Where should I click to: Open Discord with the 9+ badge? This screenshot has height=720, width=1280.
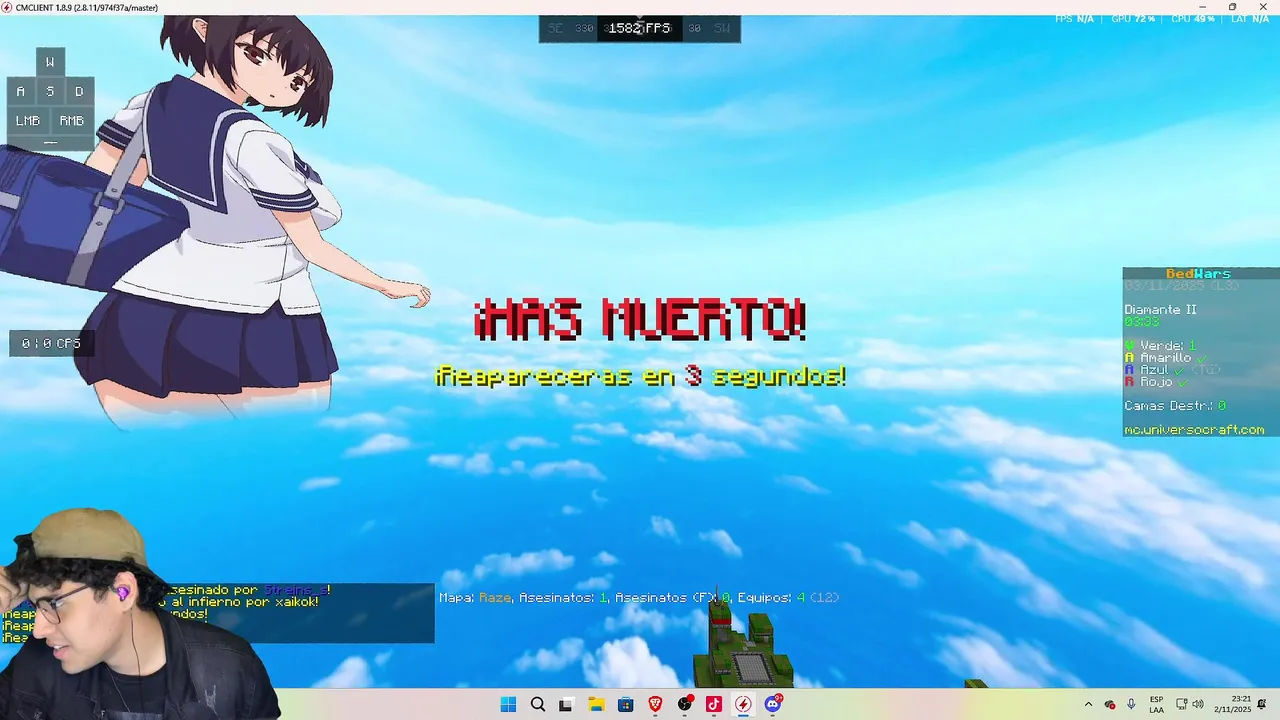pos(773,704)
